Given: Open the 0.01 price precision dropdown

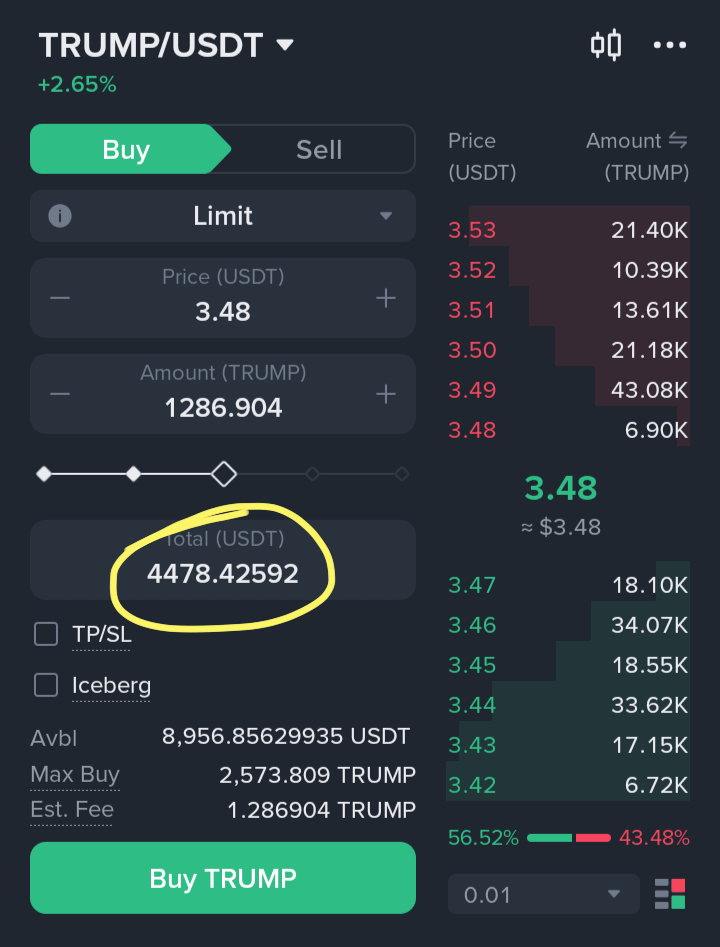Looking at the screenshot, I should [544, 894].
